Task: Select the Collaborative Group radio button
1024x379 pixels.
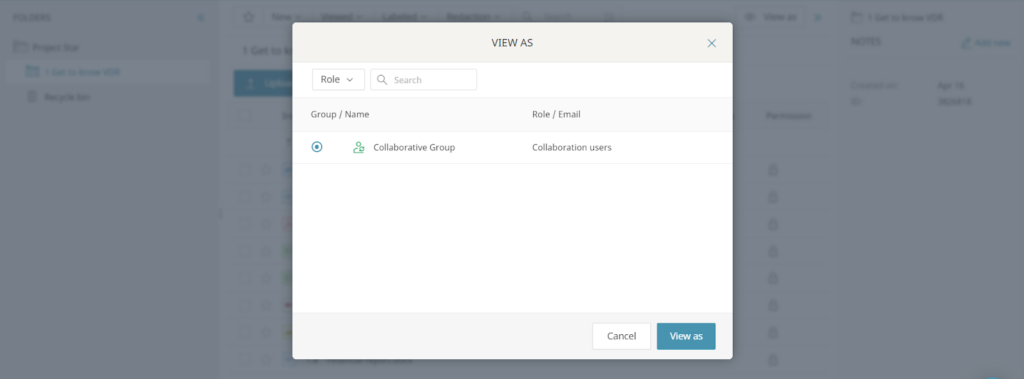Action: coord(317,147)
